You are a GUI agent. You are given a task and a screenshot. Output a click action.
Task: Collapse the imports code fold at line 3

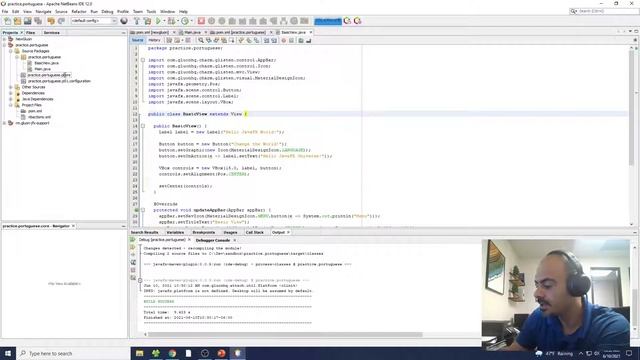click(x=143, y=60)
